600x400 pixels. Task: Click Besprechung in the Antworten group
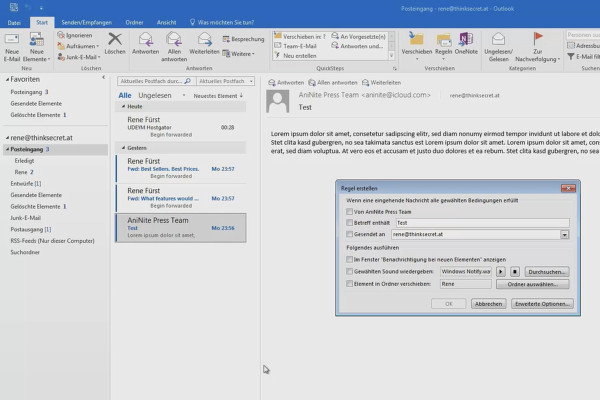[x=243, y=39]
